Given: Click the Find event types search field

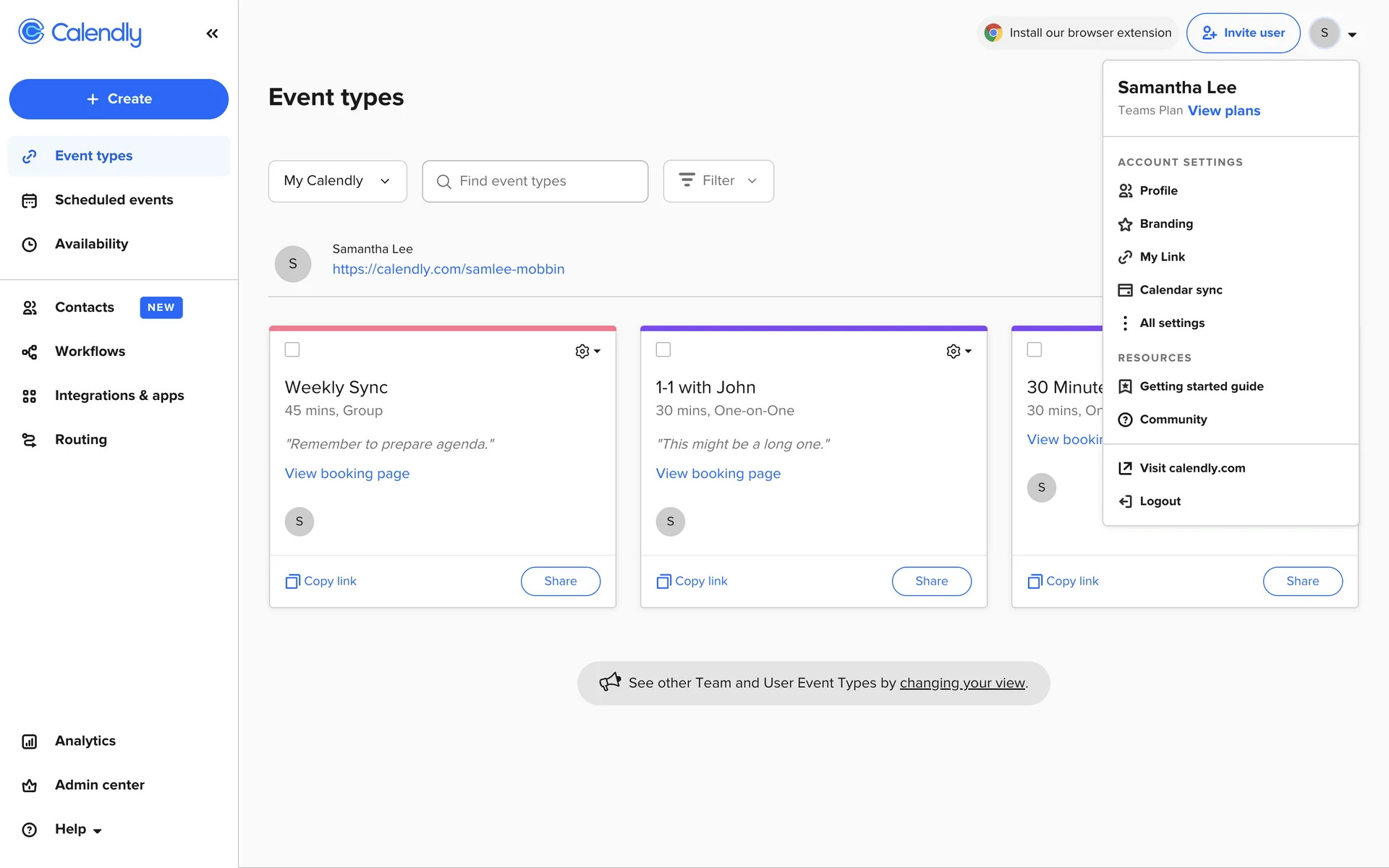Looking at the screenshot, I should pos(535,181).
